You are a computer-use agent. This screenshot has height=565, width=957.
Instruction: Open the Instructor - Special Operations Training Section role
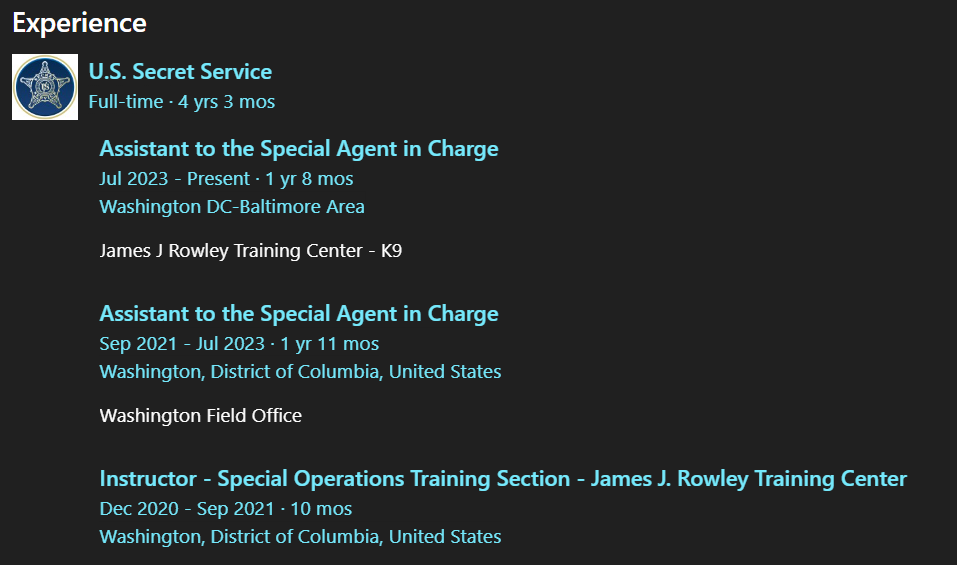[x=503, y=479]
